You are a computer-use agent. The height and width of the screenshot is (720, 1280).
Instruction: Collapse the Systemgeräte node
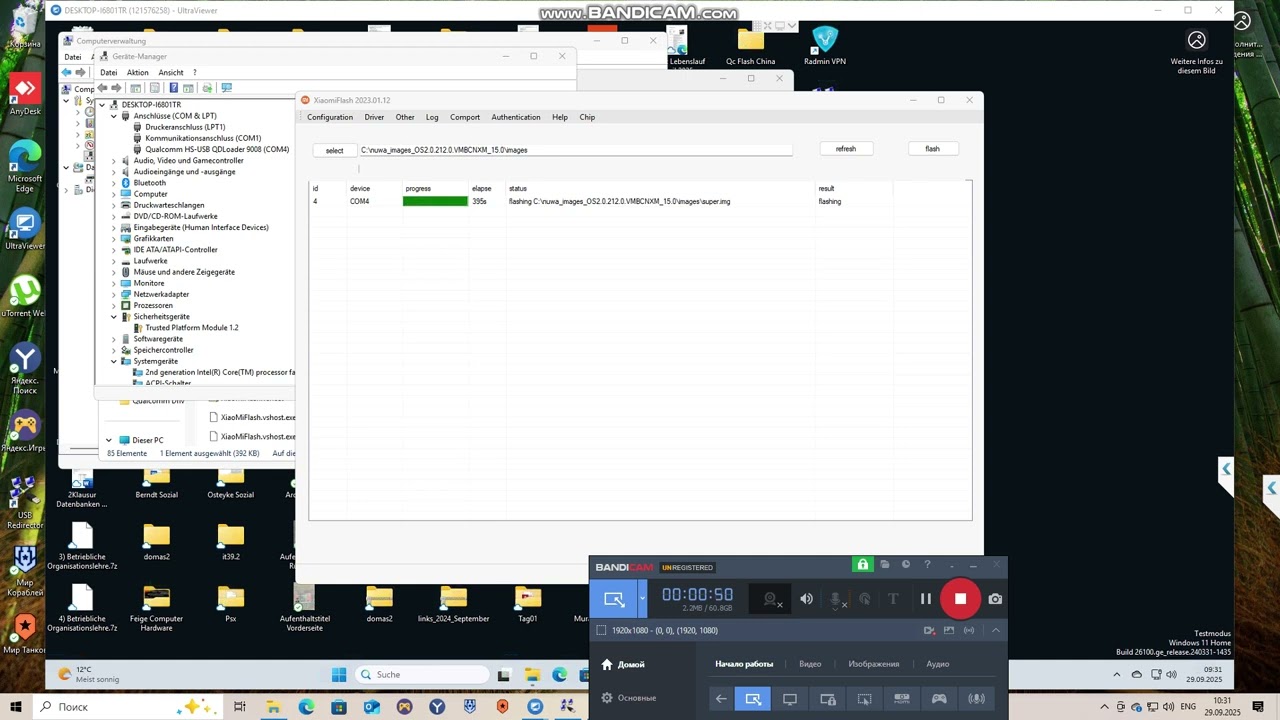(114, 361)
